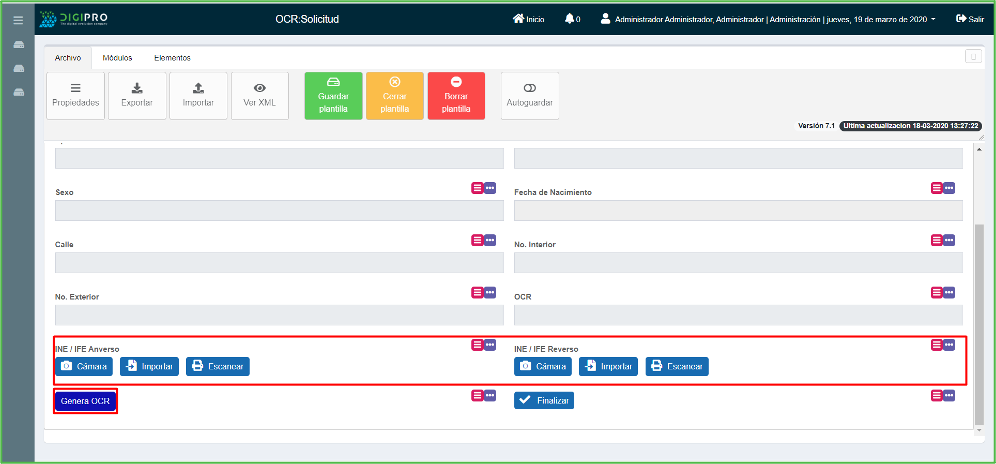Open the hamburger menu in the sidebar
The image size is (996, 464).
click(17, 19)
